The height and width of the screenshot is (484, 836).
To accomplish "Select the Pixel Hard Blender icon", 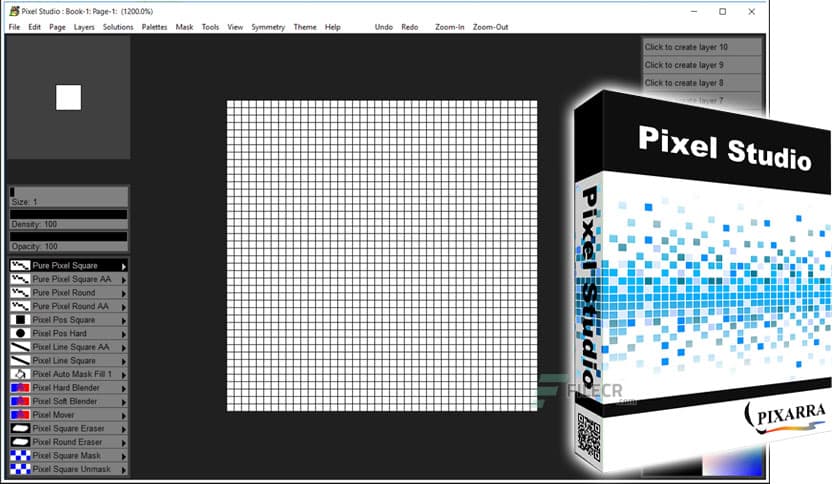I will click(20, 388).
